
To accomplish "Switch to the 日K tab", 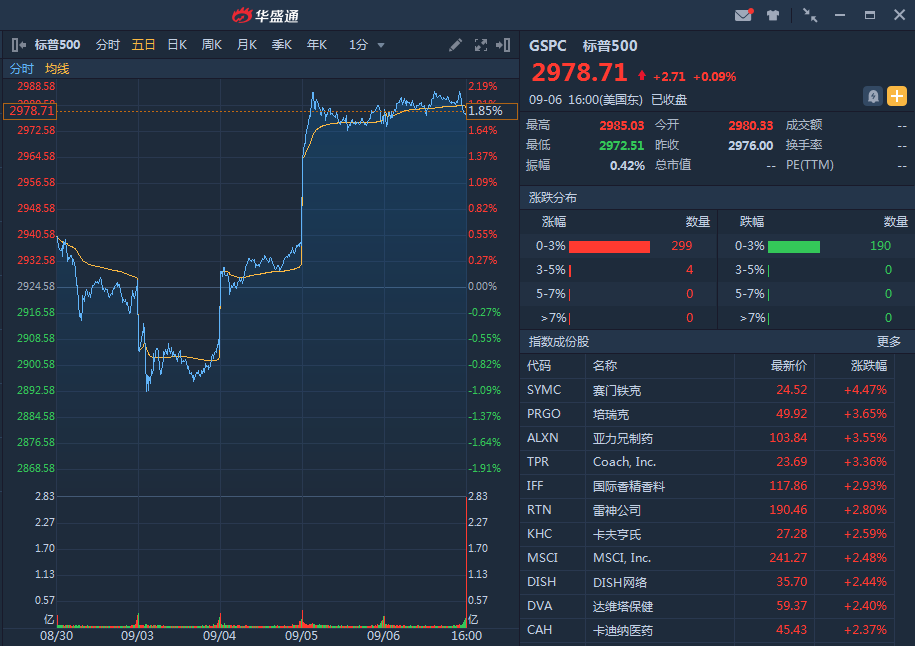I will (x=177, y=45).
